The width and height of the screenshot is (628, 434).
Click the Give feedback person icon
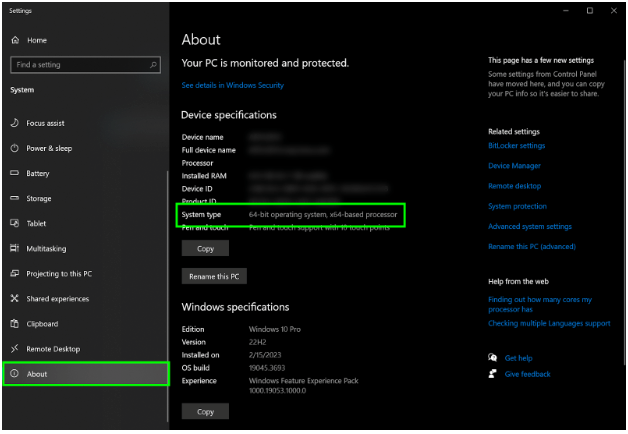493,374
